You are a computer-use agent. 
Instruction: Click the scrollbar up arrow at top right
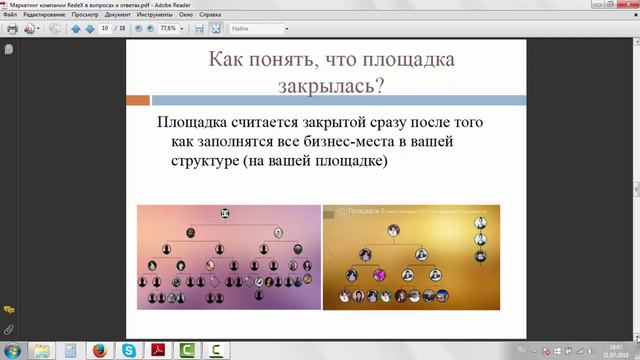point(636,41)
